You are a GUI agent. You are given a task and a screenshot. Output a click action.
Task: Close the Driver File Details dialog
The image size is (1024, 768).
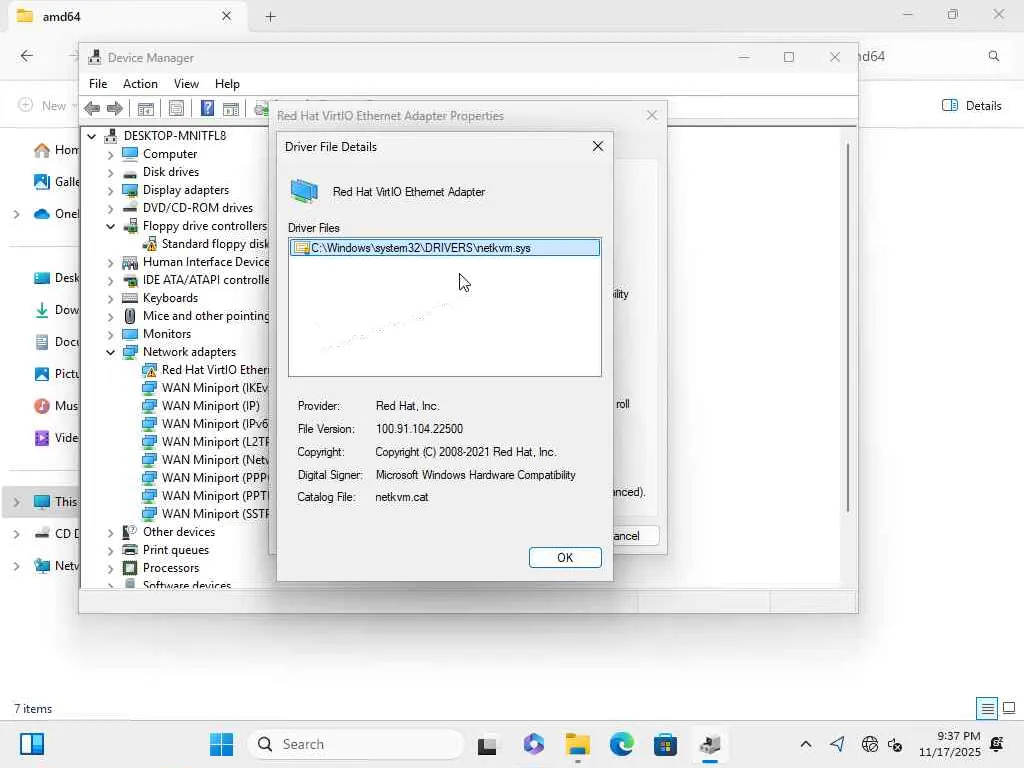(598, 146)
